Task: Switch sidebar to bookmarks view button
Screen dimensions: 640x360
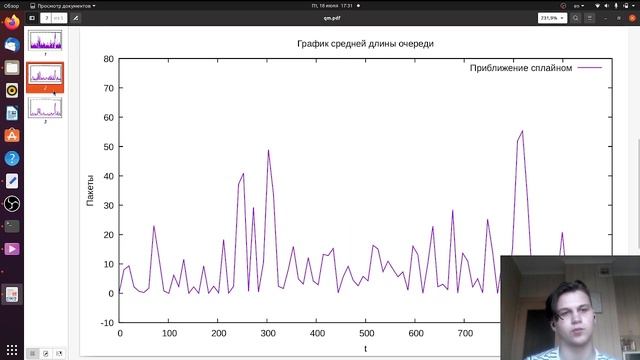Action: tap(59, 353)
